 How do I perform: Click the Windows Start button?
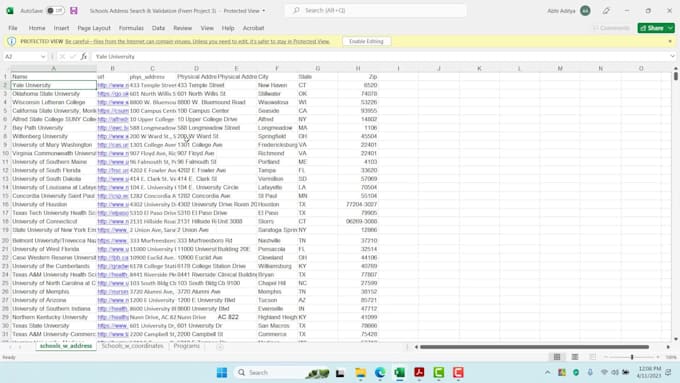222,373
